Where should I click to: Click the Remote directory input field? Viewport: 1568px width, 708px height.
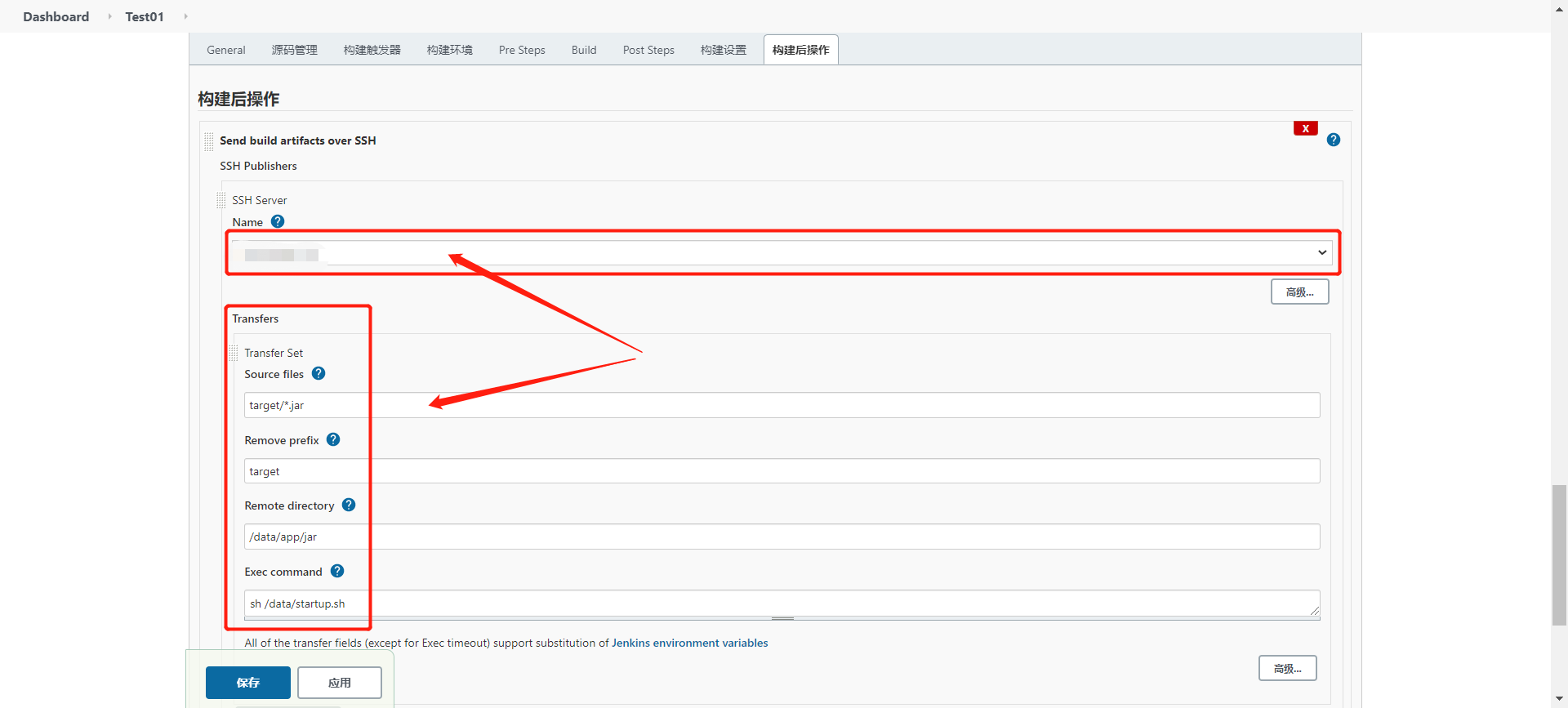click(x=782, y=537)
